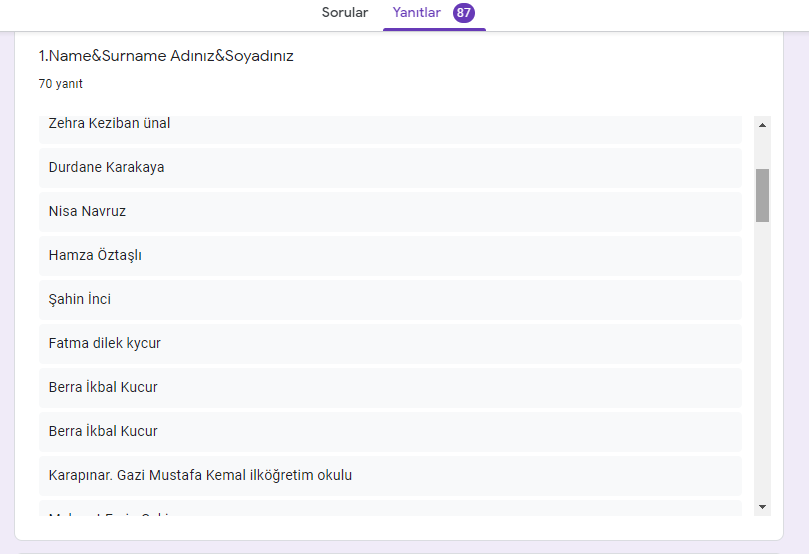The width and height of the screenshot is (809, 554).
Task: Click the response list scrollbar thumb
Action: tap(762, 195)
